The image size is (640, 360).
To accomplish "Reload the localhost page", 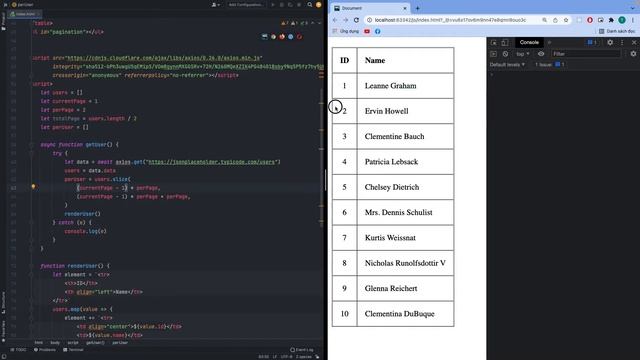I will point(356,20).
